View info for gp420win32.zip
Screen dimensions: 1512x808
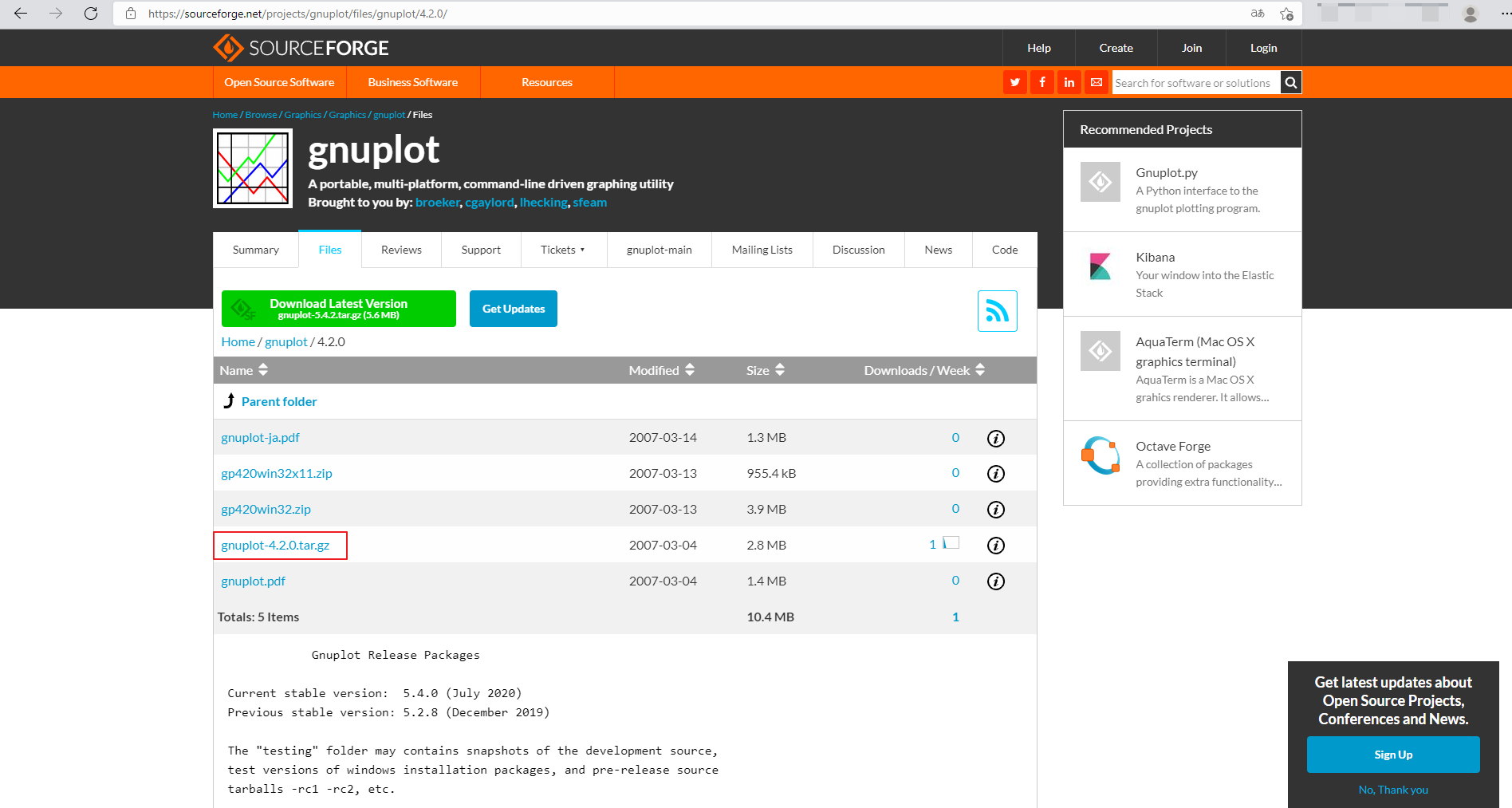point(995,510)
